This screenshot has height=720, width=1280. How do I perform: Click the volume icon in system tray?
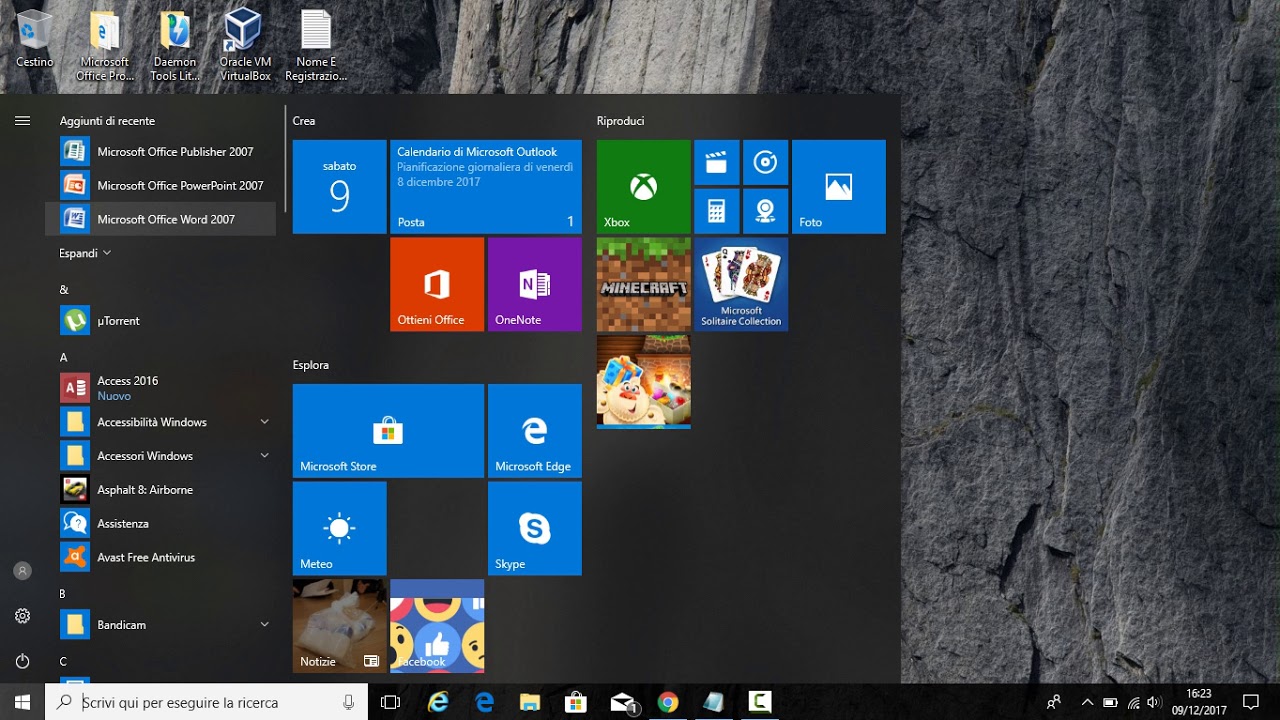click(1155, 702)
